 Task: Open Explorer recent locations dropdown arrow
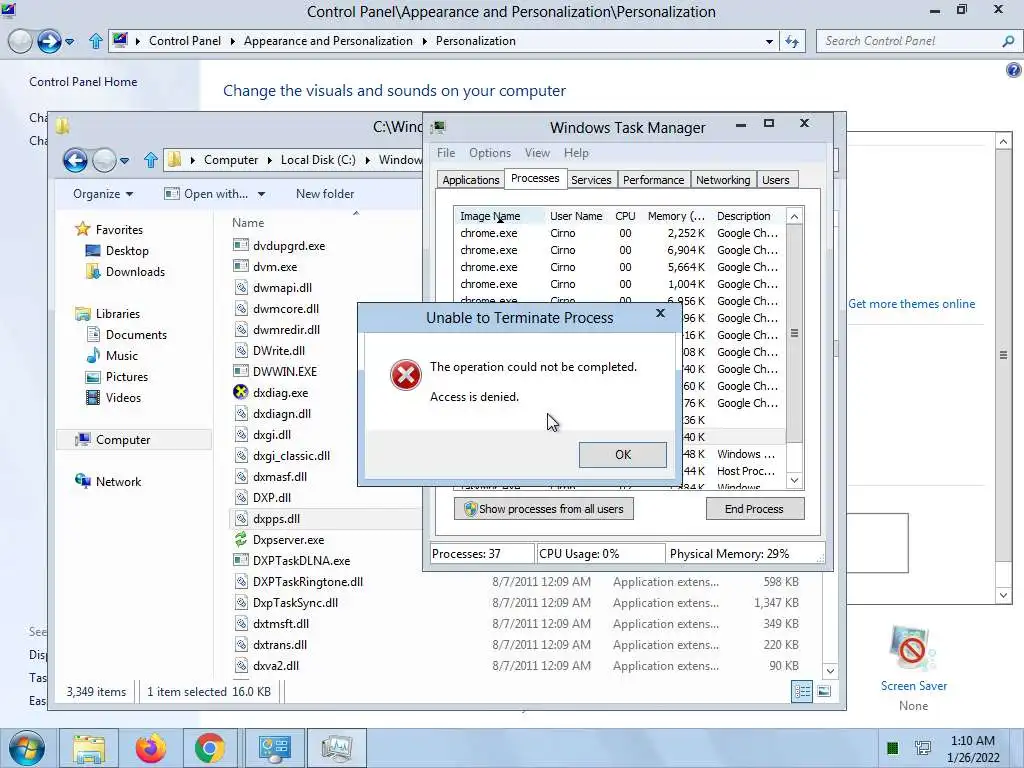[125, 160]
